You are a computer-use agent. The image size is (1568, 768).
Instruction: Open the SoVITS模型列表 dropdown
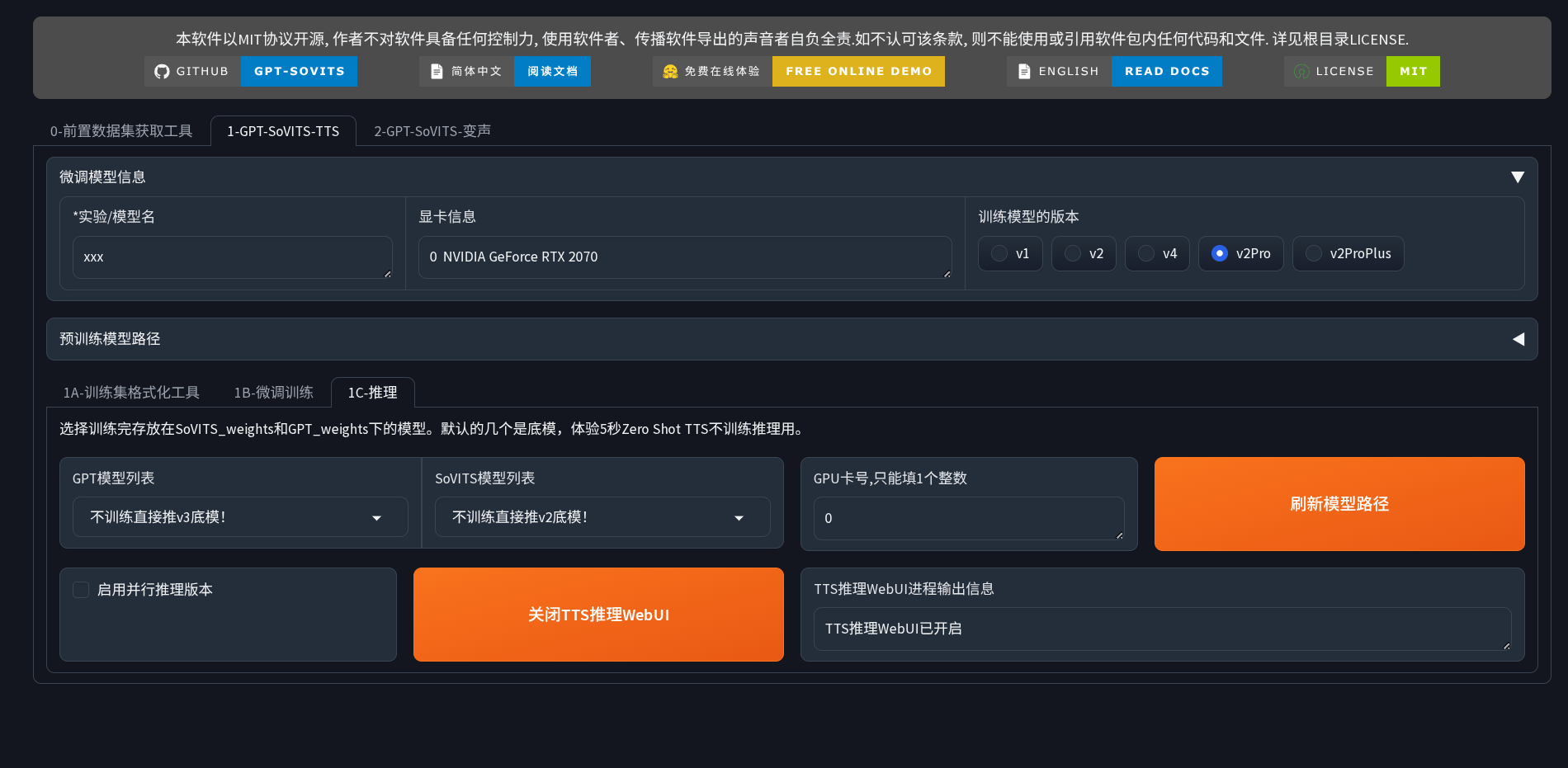602,517
